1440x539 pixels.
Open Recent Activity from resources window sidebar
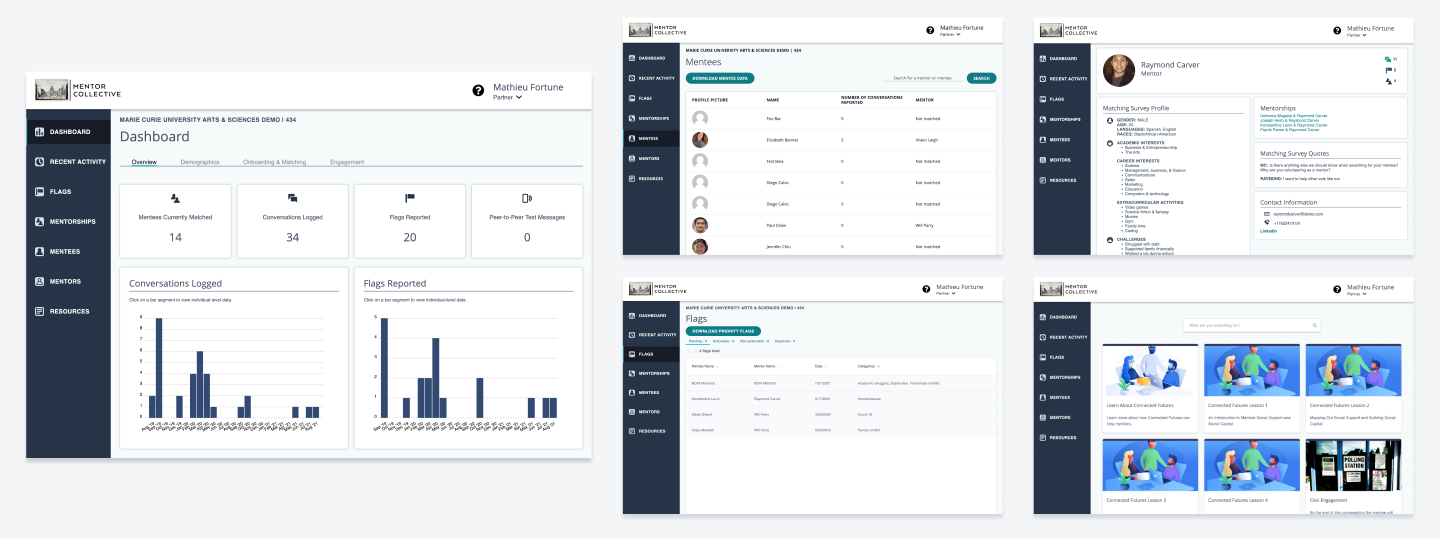[1064, 336]
